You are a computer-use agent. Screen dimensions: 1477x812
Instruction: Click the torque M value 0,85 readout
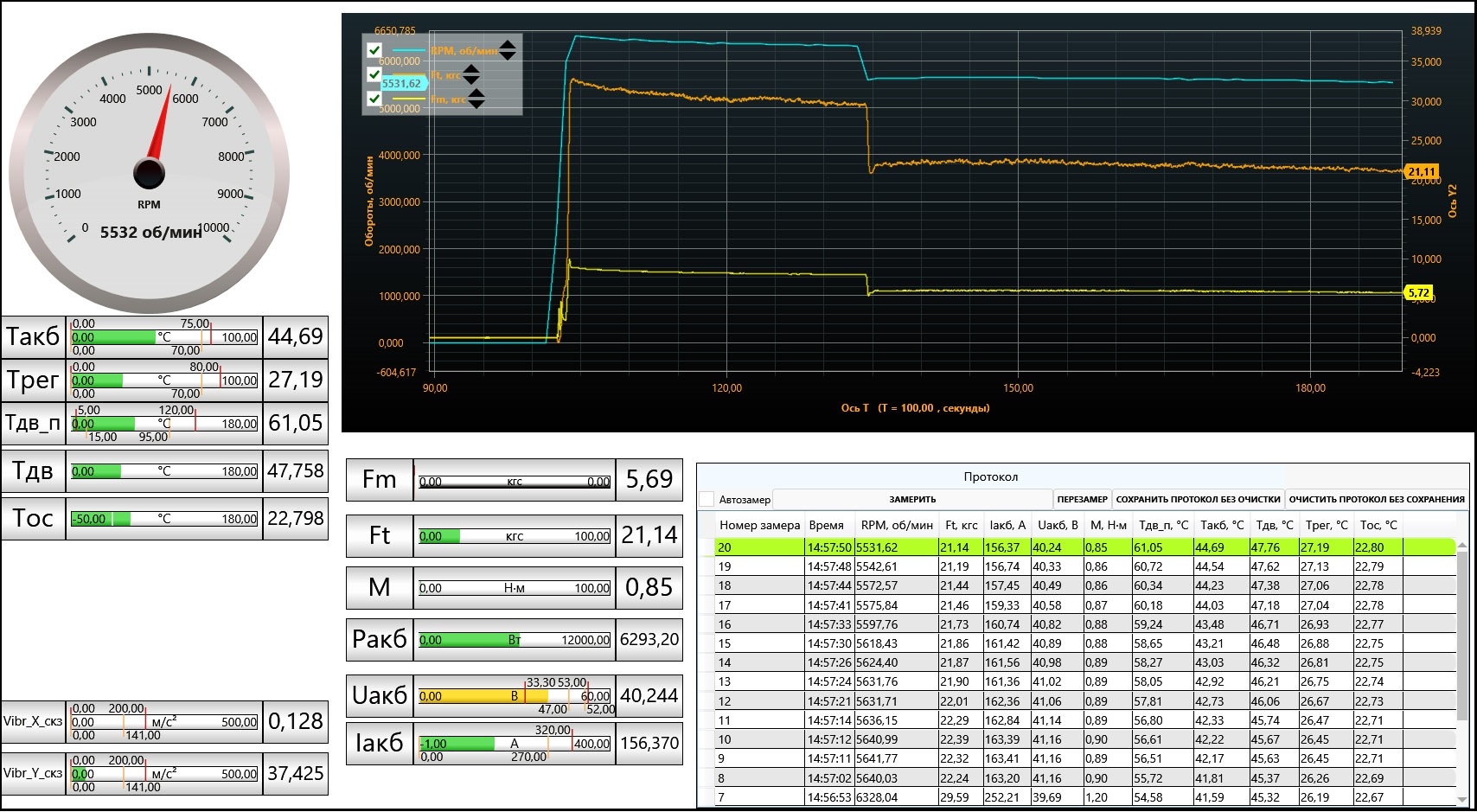(x=649, y=588)
